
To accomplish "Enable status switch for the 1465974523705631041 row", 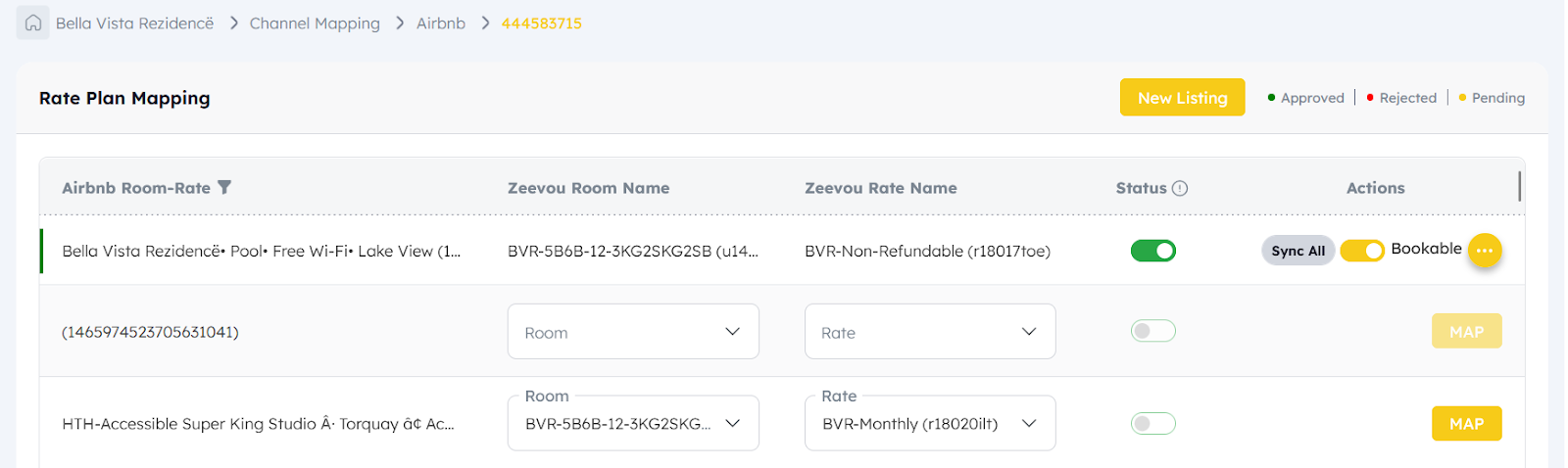I will tap(1153, 331).
